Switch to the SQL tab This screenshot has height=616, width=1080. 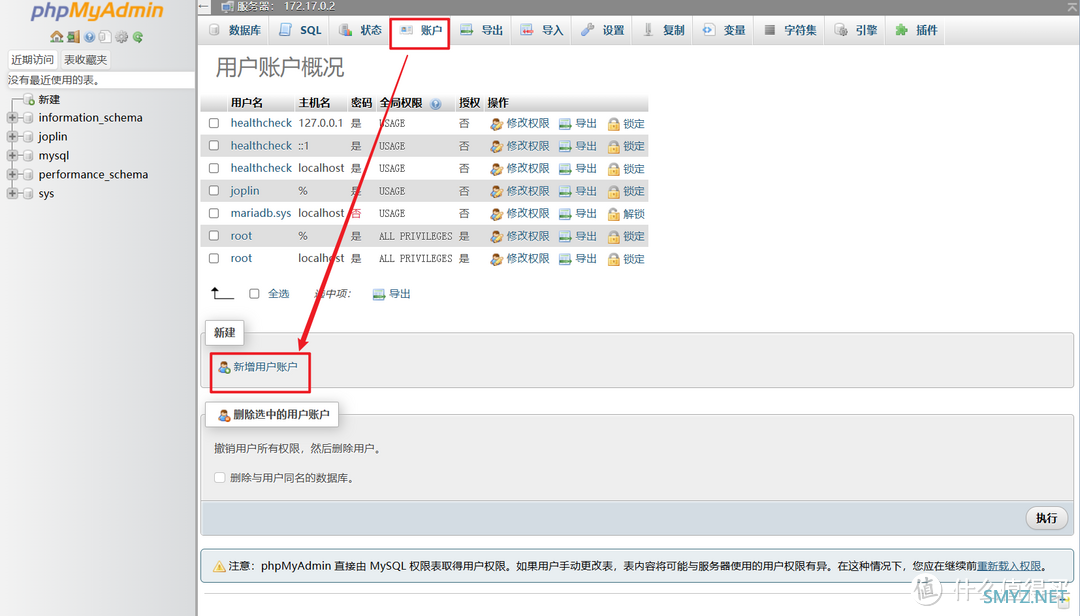pyautogui.click(x=300, y=30)
